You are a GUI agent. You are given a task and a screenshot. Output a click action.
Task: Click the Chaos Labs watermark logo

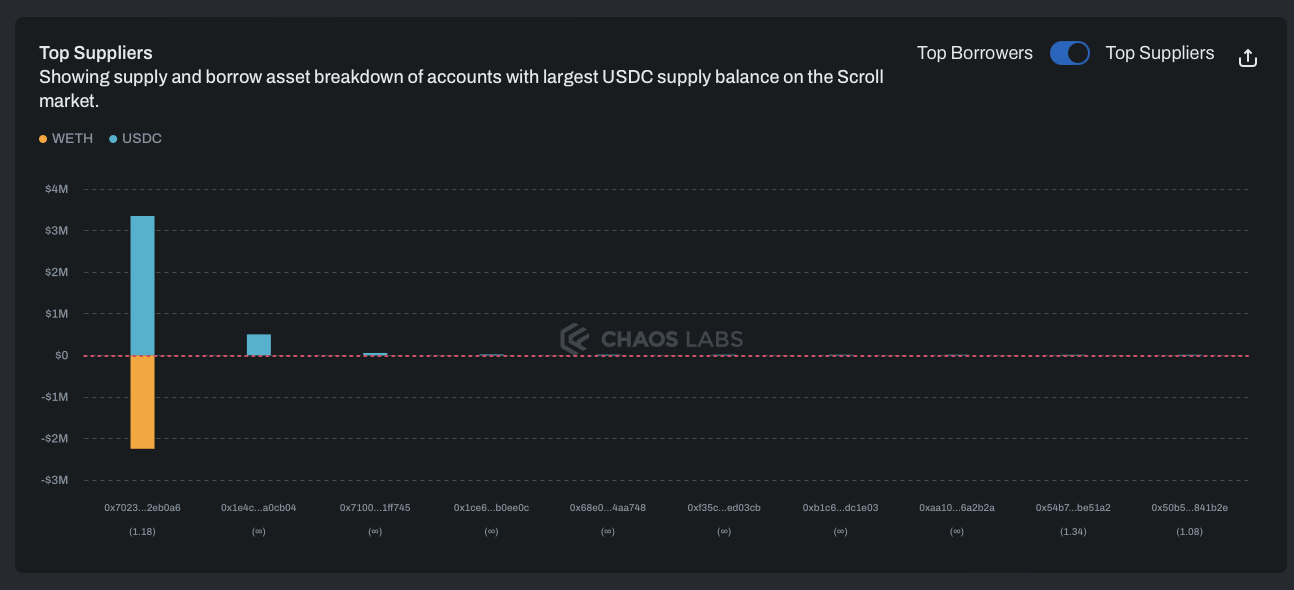coord(651,339)
